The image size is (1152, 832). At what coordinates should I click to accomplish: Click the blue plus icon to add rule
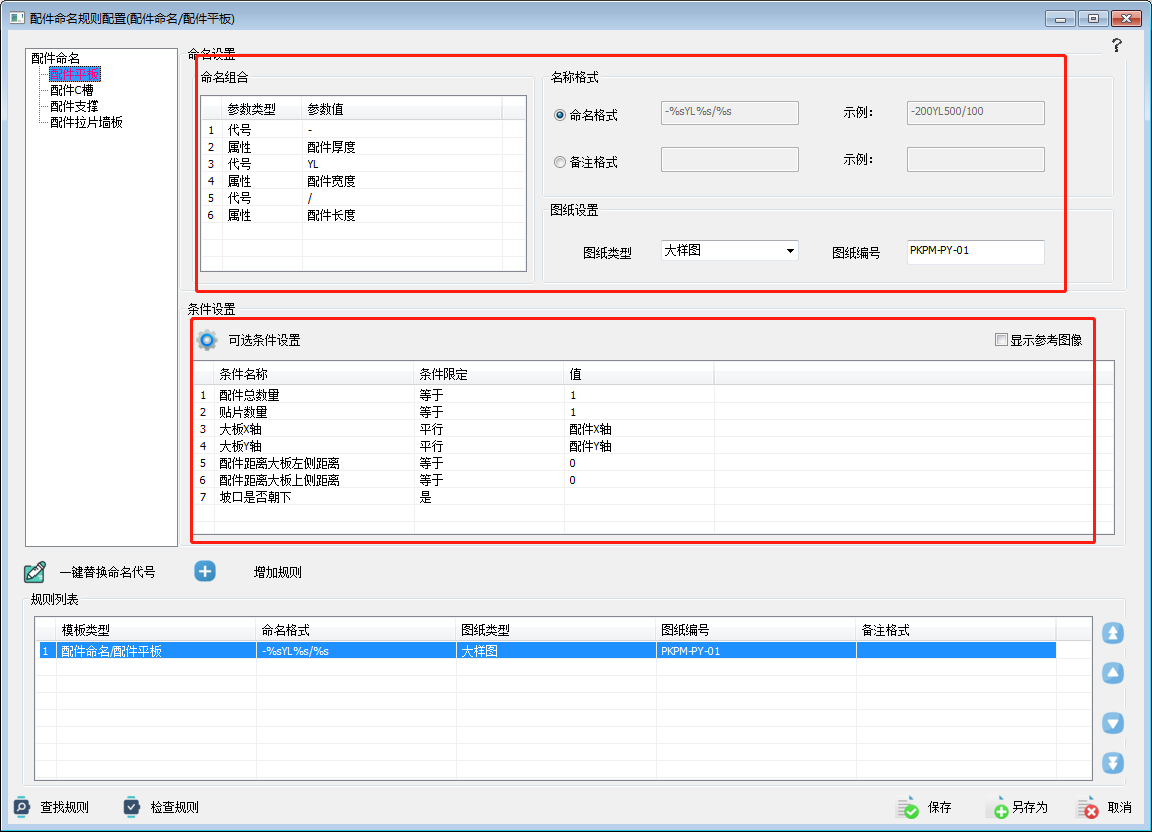point(205,572)
